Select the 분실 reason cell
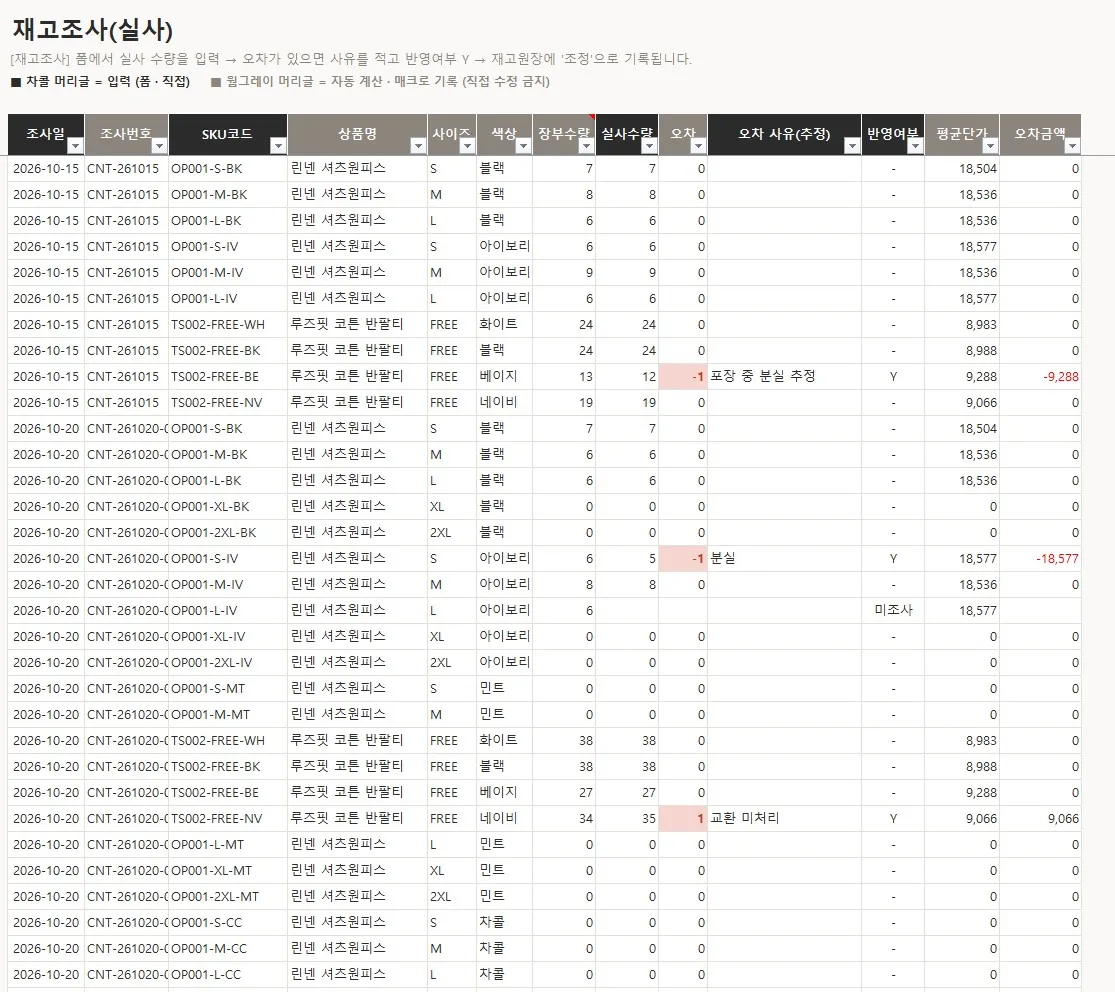The height and width of the screenshot is (992, 1115). click(x=784, y=558)
